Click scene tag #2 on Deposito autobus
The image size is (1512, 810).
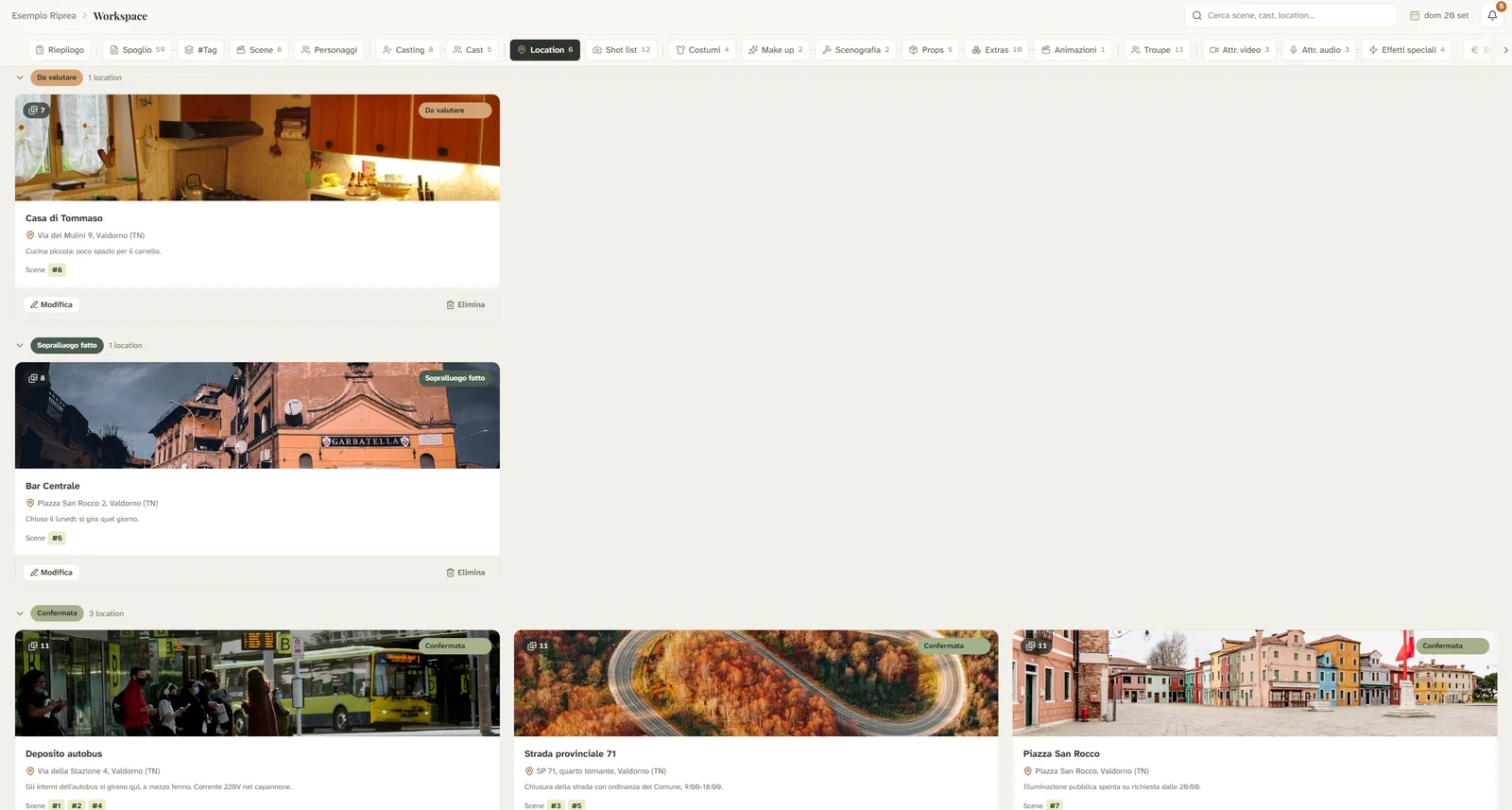click(x=77, y=805)
